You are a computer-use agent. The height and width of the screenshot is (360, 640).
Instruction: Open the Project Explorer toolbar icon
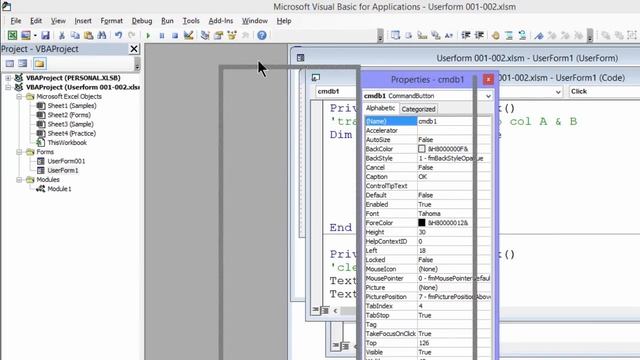point(205,36)
